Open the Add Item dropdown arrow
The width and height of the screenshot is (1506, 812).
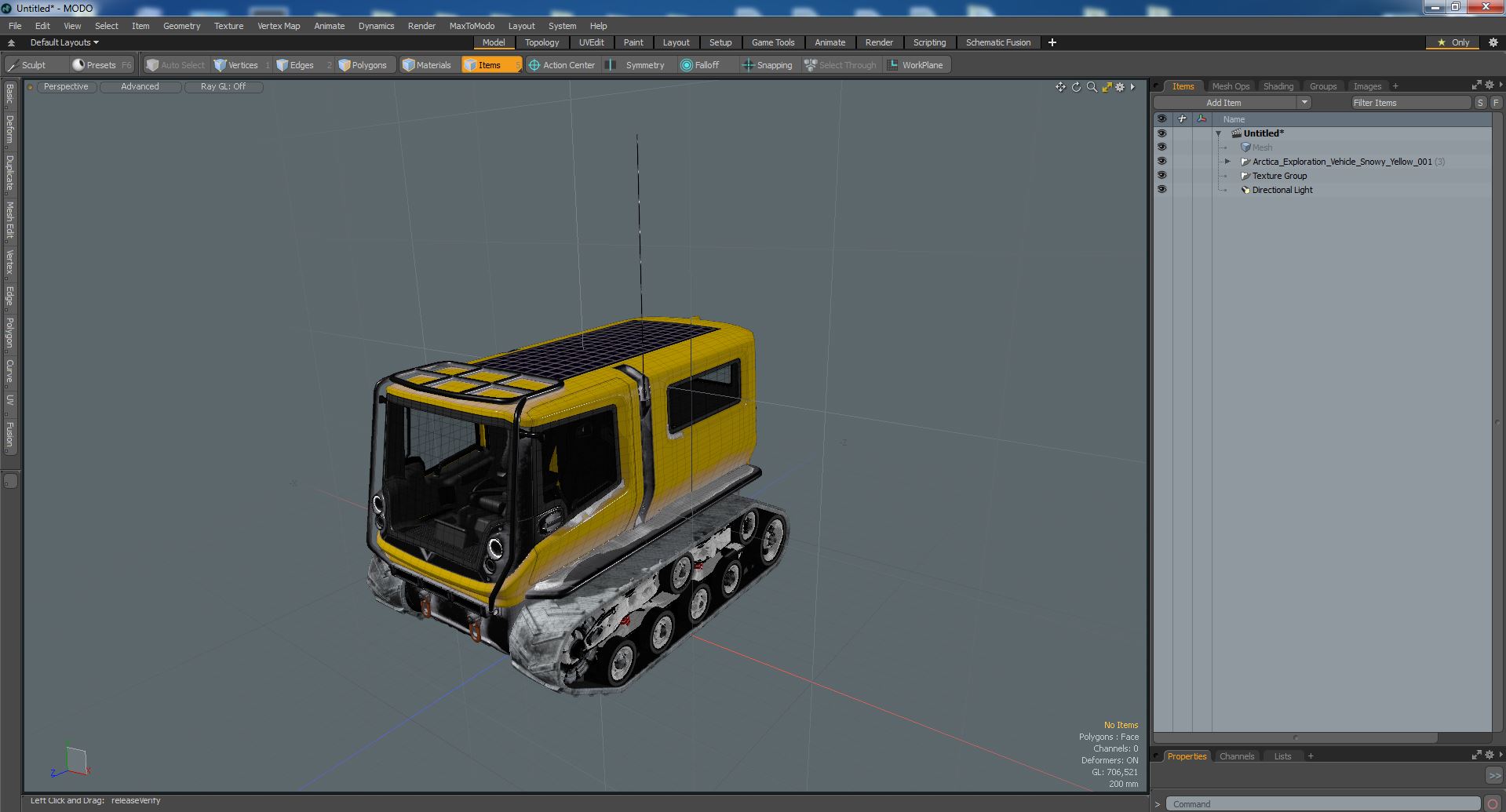[1304, 103]
